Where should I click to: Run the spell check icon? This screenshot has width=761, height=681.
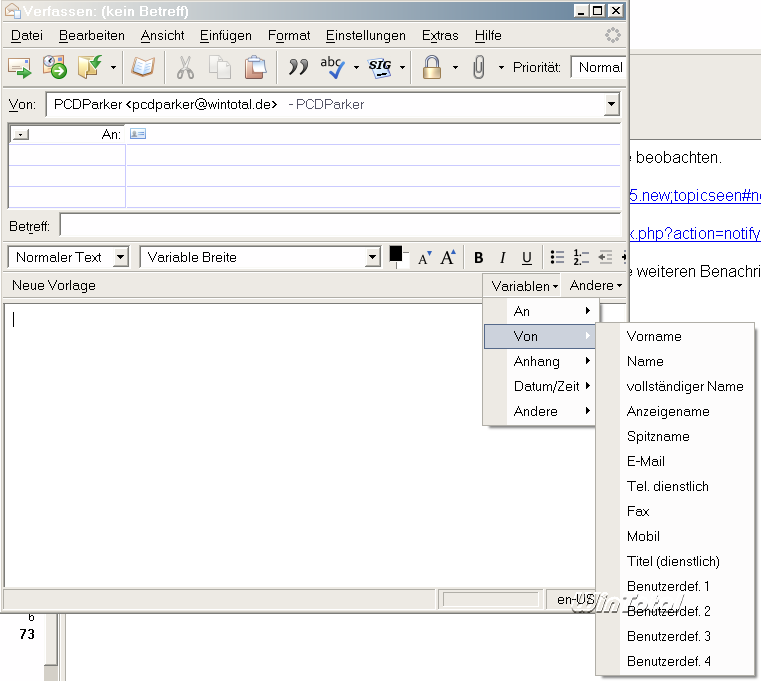point(332,67)
